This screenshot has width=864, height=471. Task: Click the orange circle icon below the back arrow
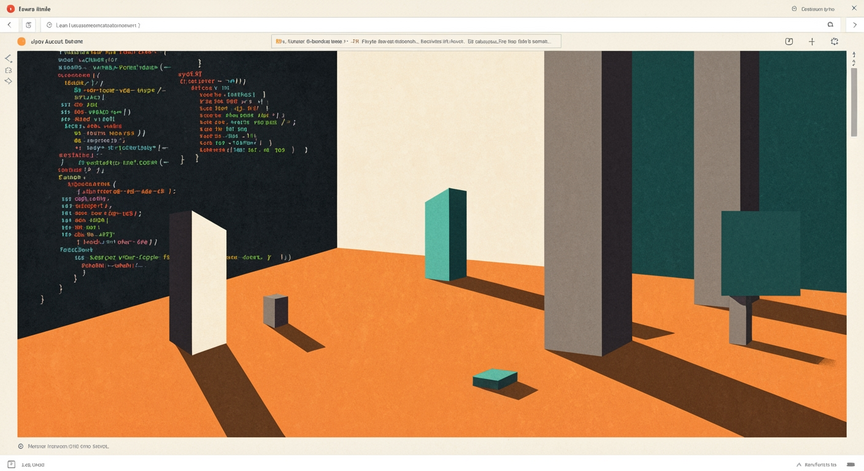21,41
